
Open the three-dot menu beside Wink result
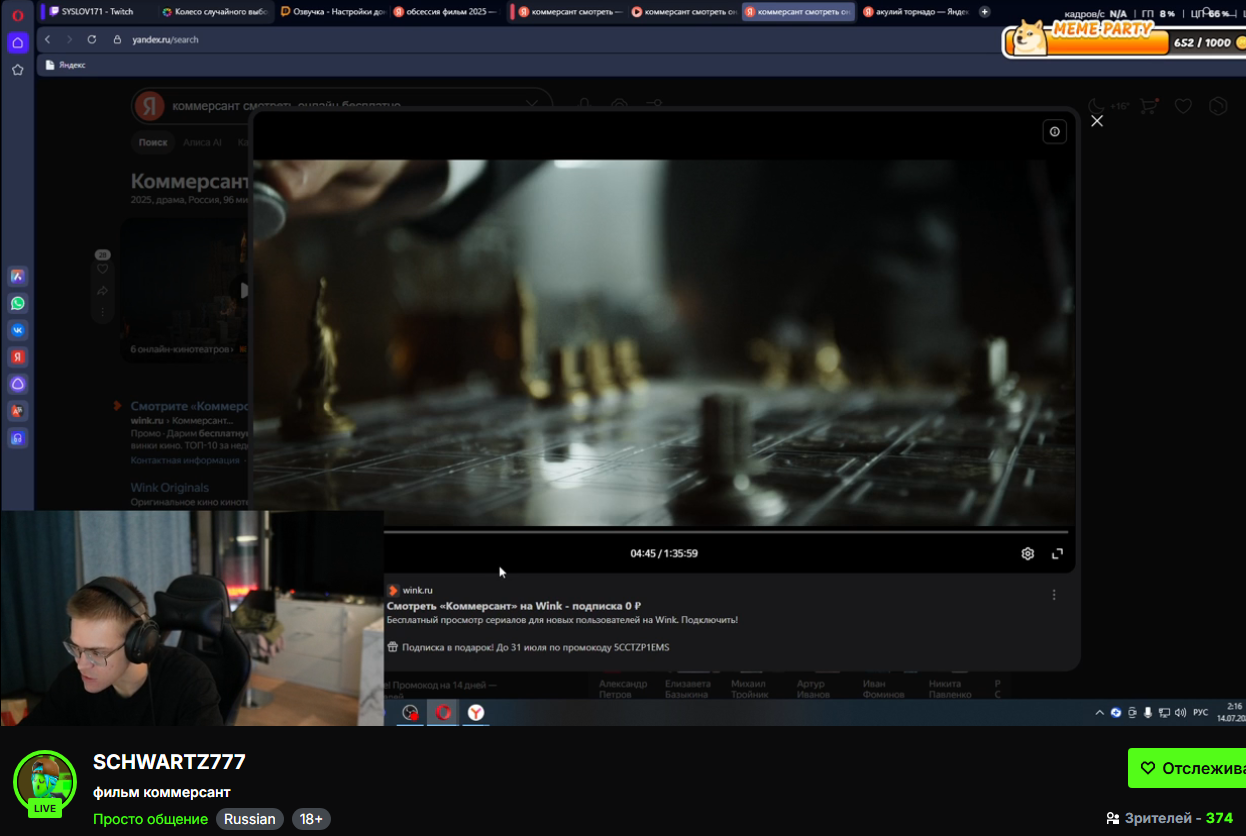(1053, 594)
